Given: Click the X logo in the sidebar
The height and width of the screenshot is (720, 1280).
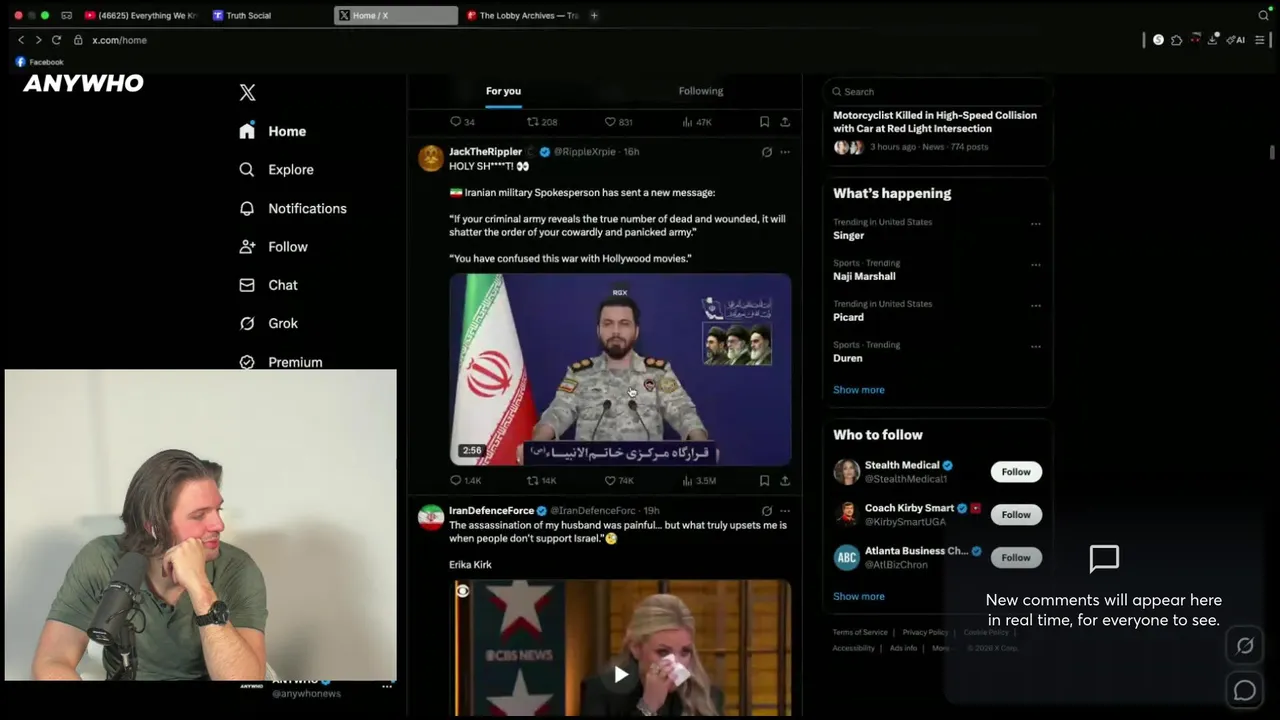Looking at the screenshot, I should click(247, 93).
